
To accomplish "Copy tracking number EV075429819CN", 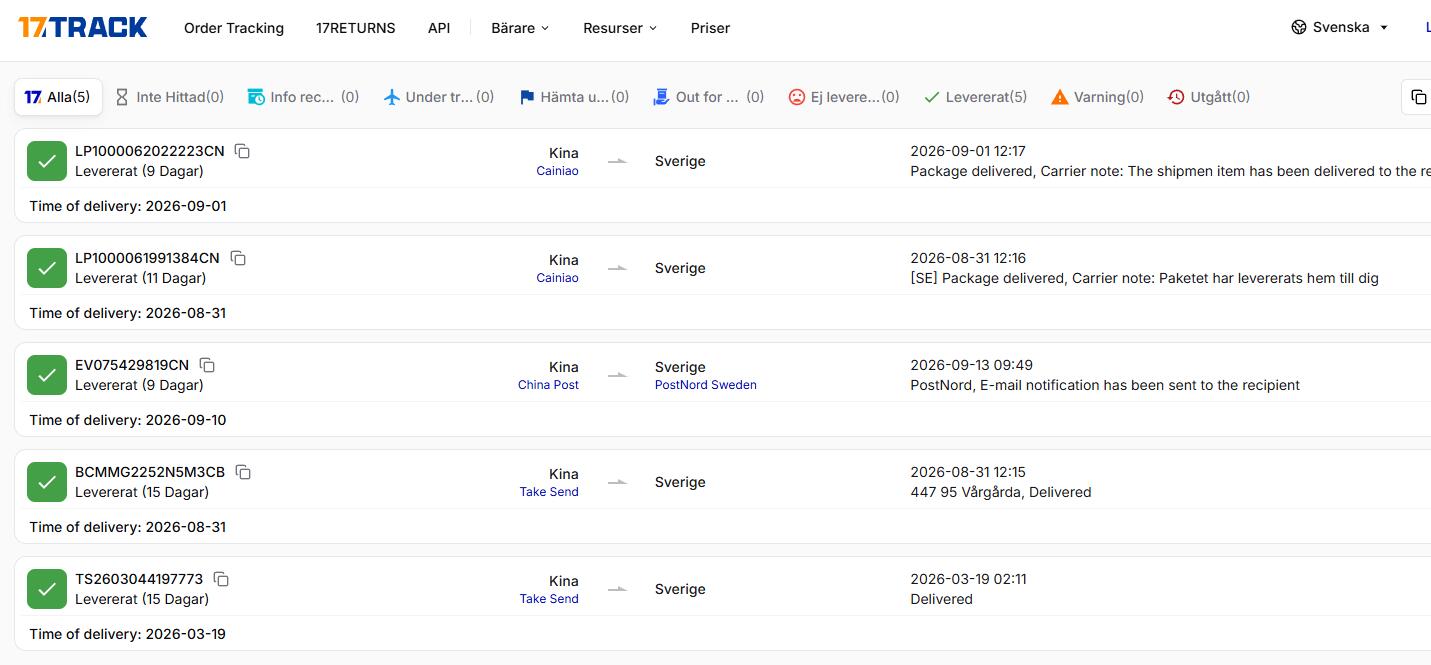I will [207, 365].
